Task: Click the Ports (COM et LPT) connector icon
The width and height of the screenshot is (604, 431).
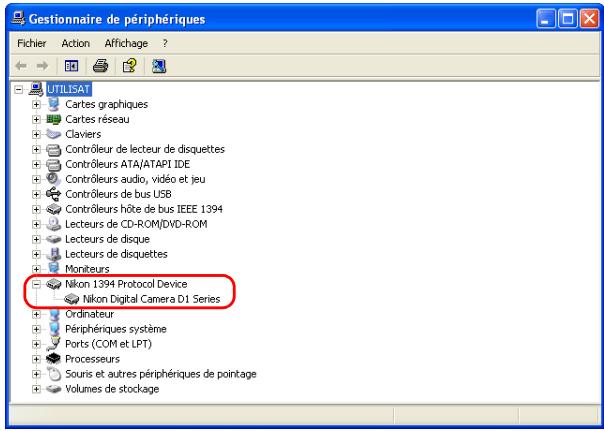Action: click(54, 344)
